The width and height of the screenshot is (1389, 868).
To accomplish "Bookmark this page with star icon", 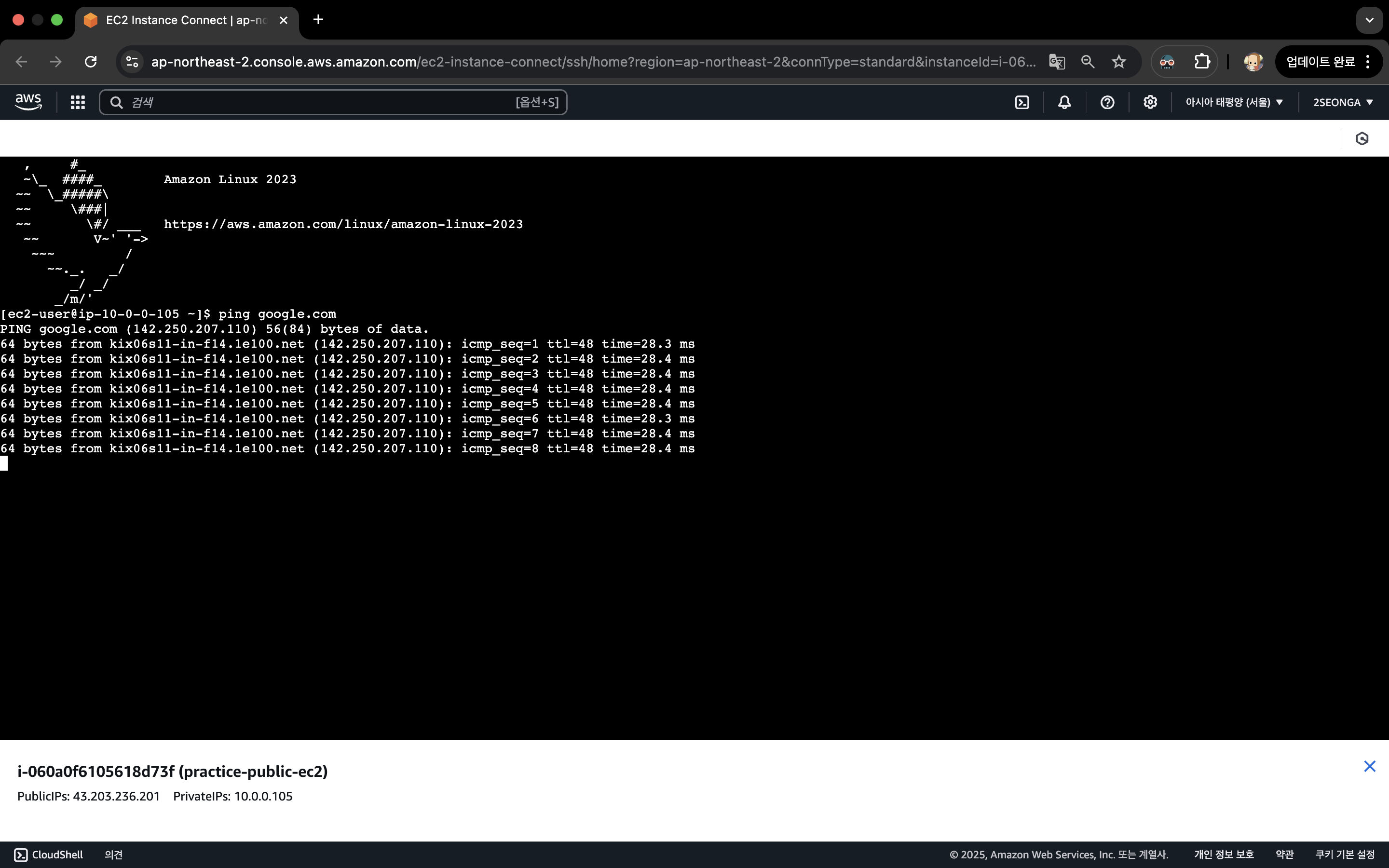I will coord(1118,61).
